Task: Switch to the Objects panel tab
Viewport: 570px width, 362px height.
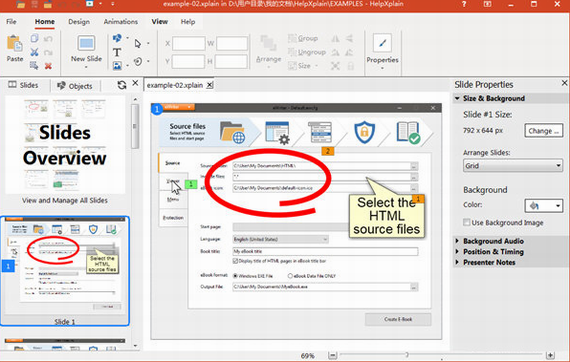Action: coord(75,86)
